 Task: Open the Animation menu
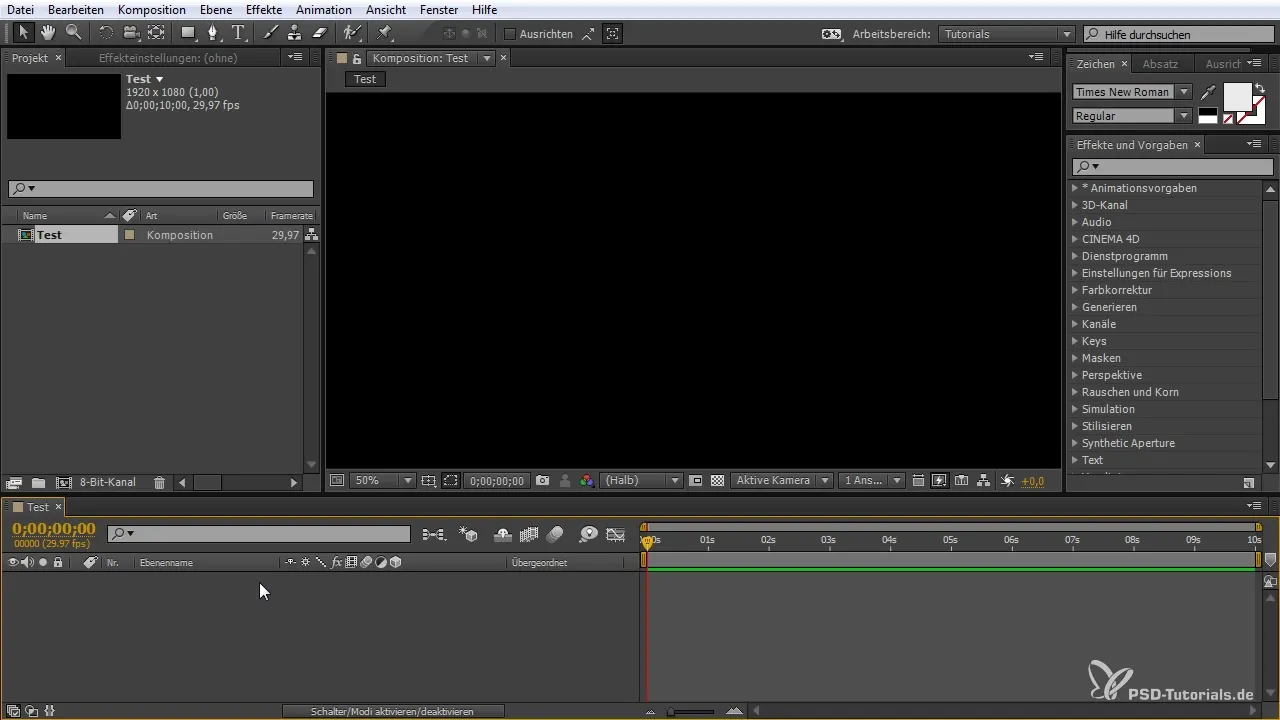[324, 9]
